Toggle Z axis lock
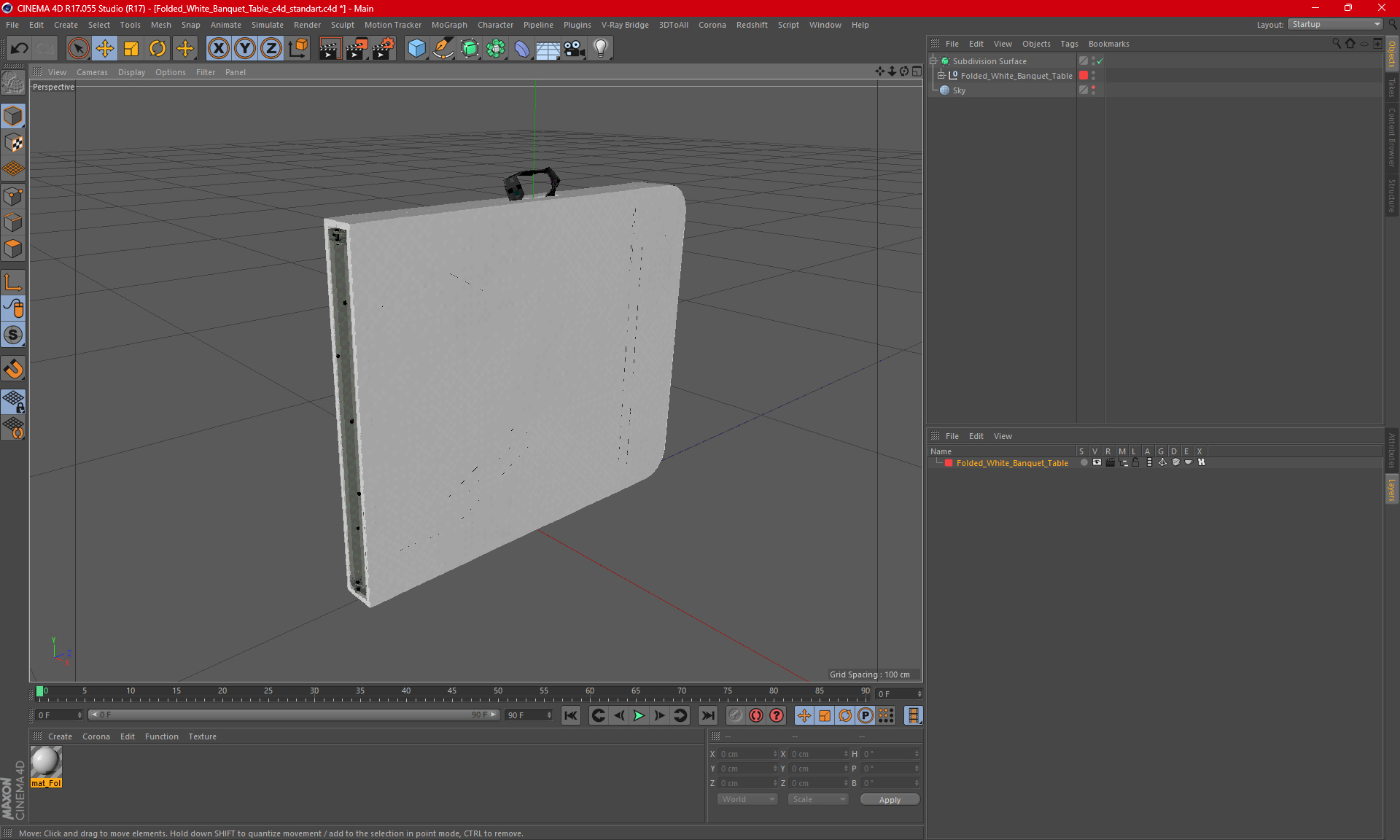This screenshot has width=1400, height=840. [271, 49]
